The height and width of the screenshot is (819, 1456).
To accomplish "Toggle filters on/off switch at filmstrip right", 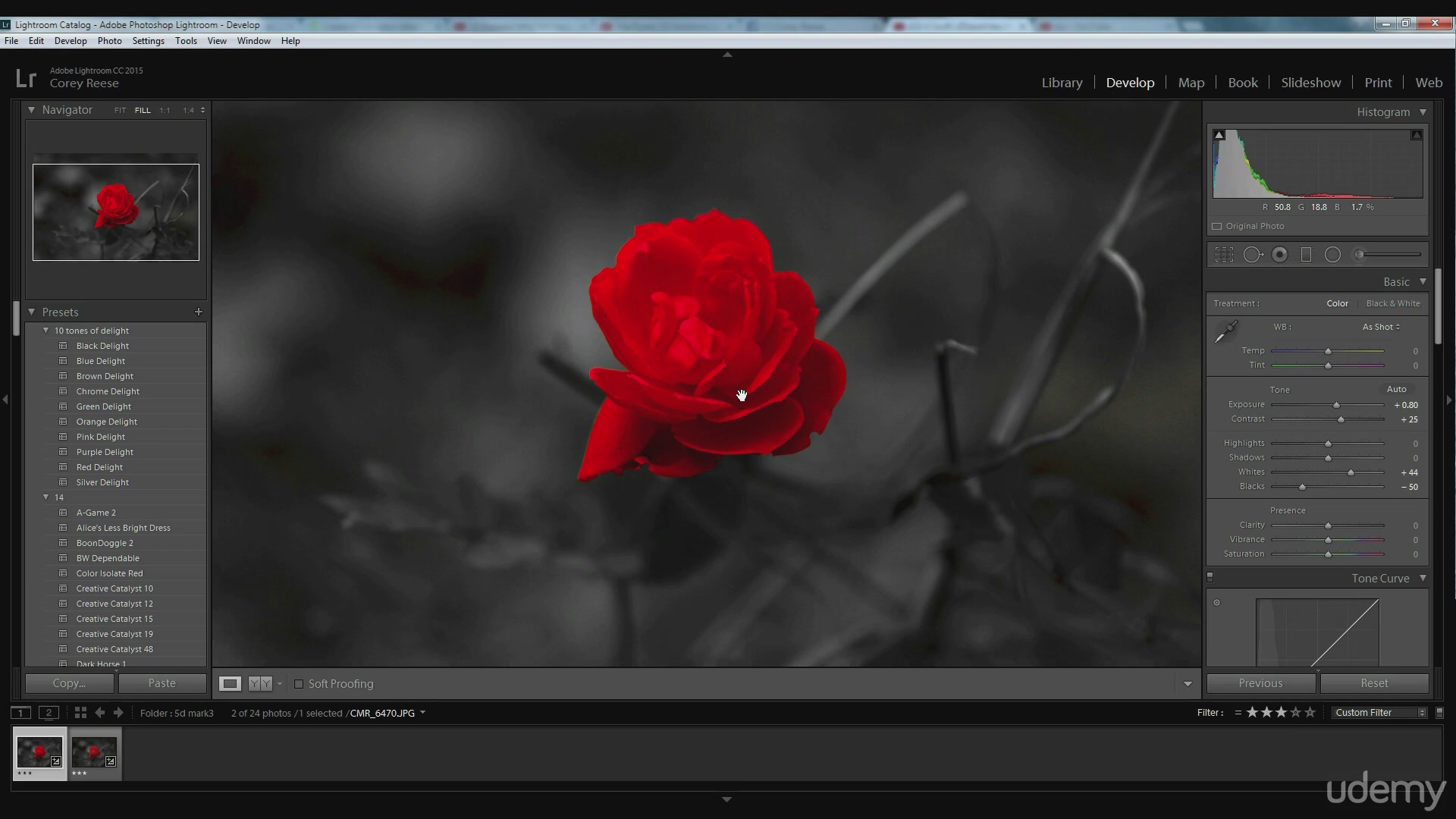I will [1439, 713].
